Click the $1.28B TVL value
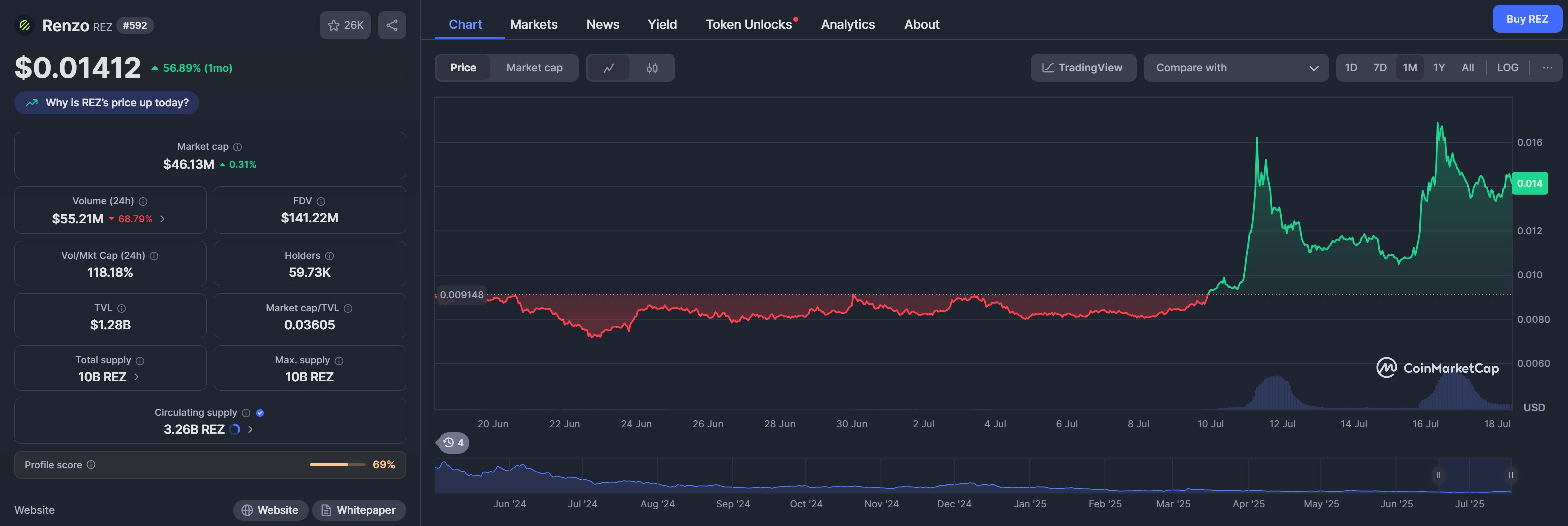 pyautogui.click(x=110, y=325)
